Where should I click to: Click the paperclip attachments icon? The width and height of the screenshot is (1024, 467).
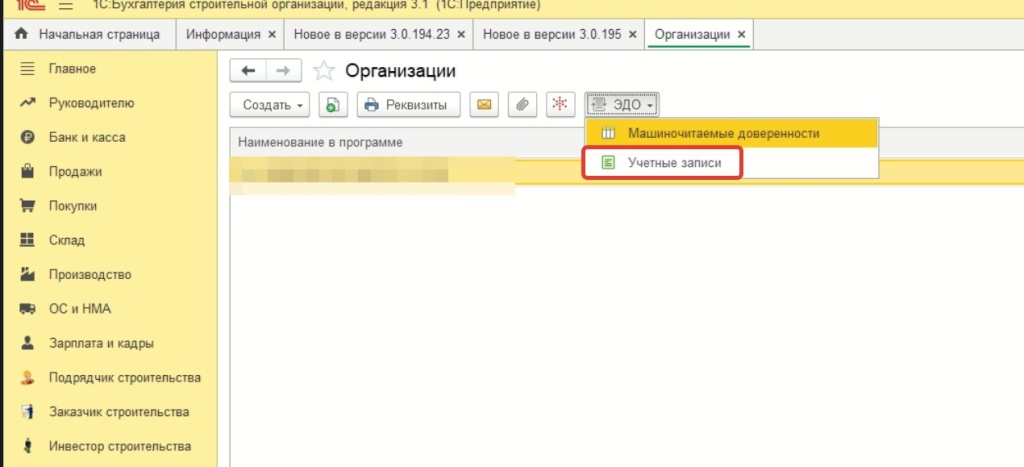pyautogui.click(x=522, y=104)
